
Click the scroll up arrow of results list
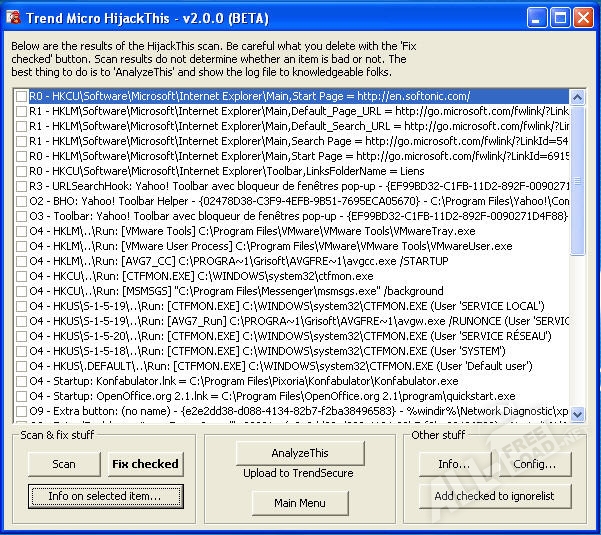[x=577, y=97]
